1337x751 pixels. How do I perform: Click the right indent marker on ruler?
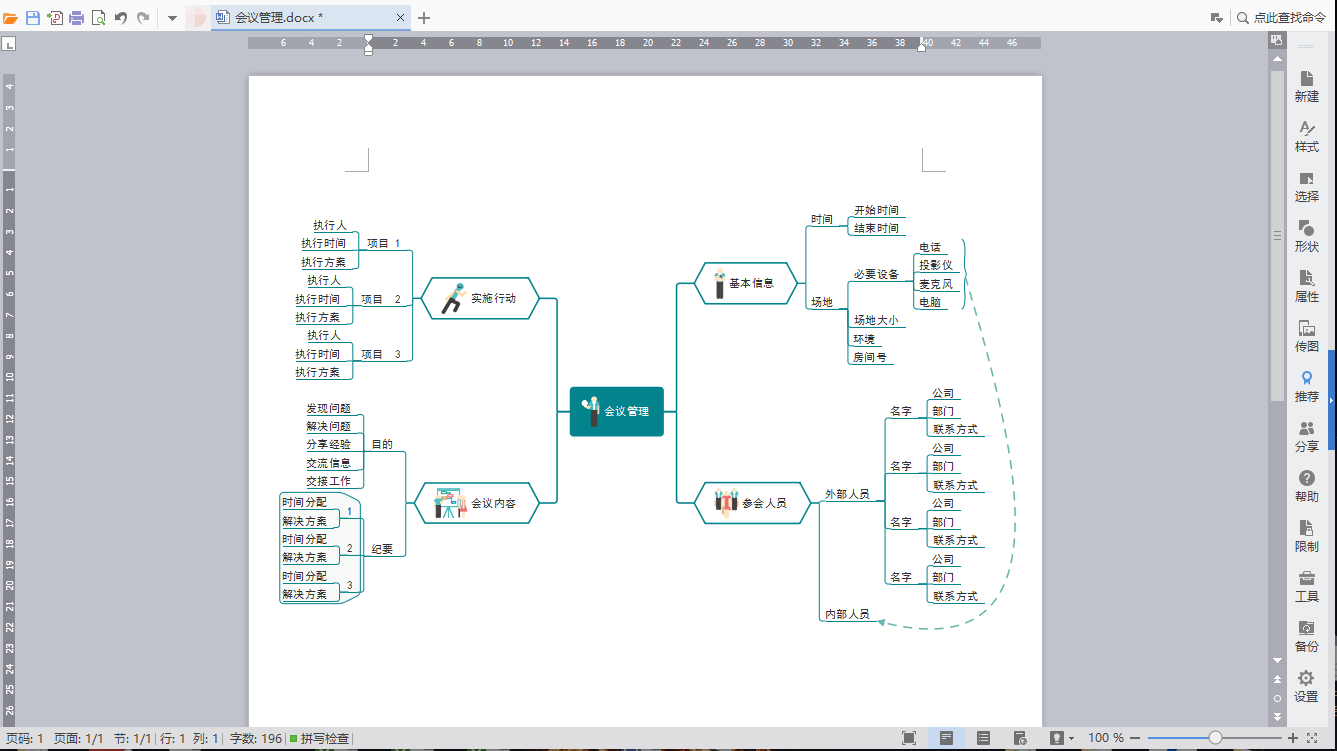(921, 46)
